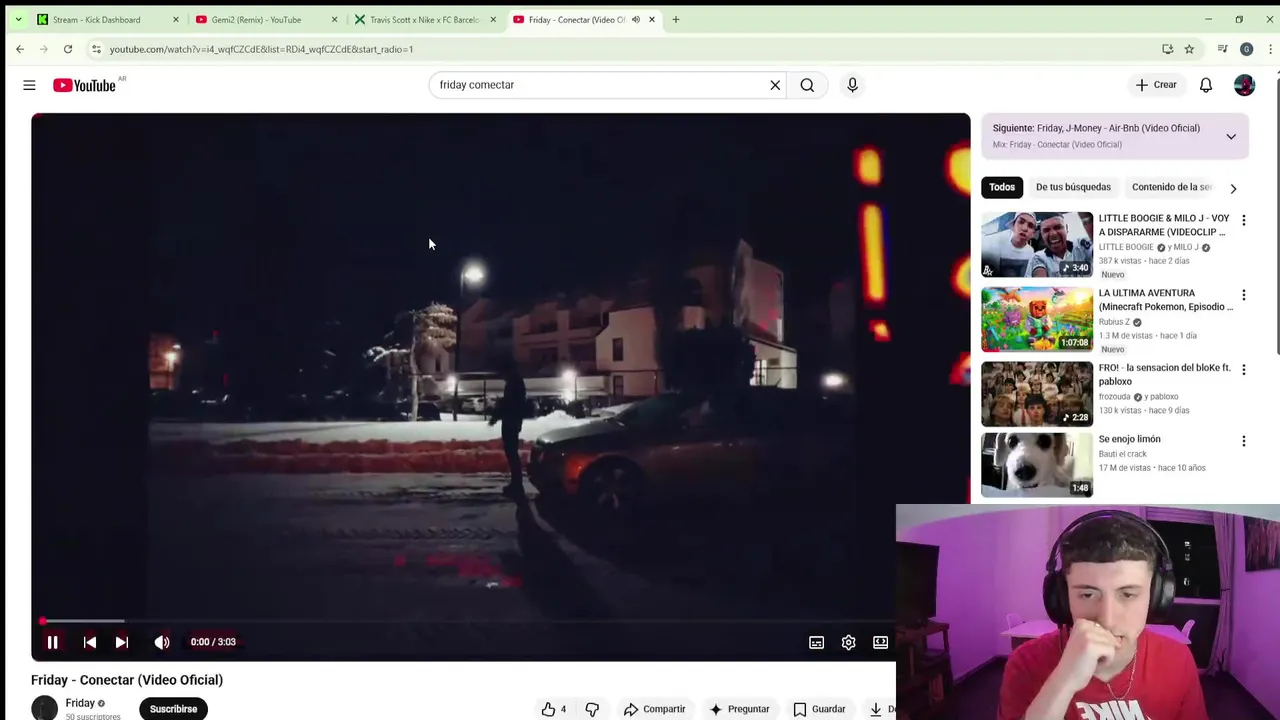Go back in browser history
This screenshot has height=720, width=1280.
pyautogui.click(x=20, y=49)
